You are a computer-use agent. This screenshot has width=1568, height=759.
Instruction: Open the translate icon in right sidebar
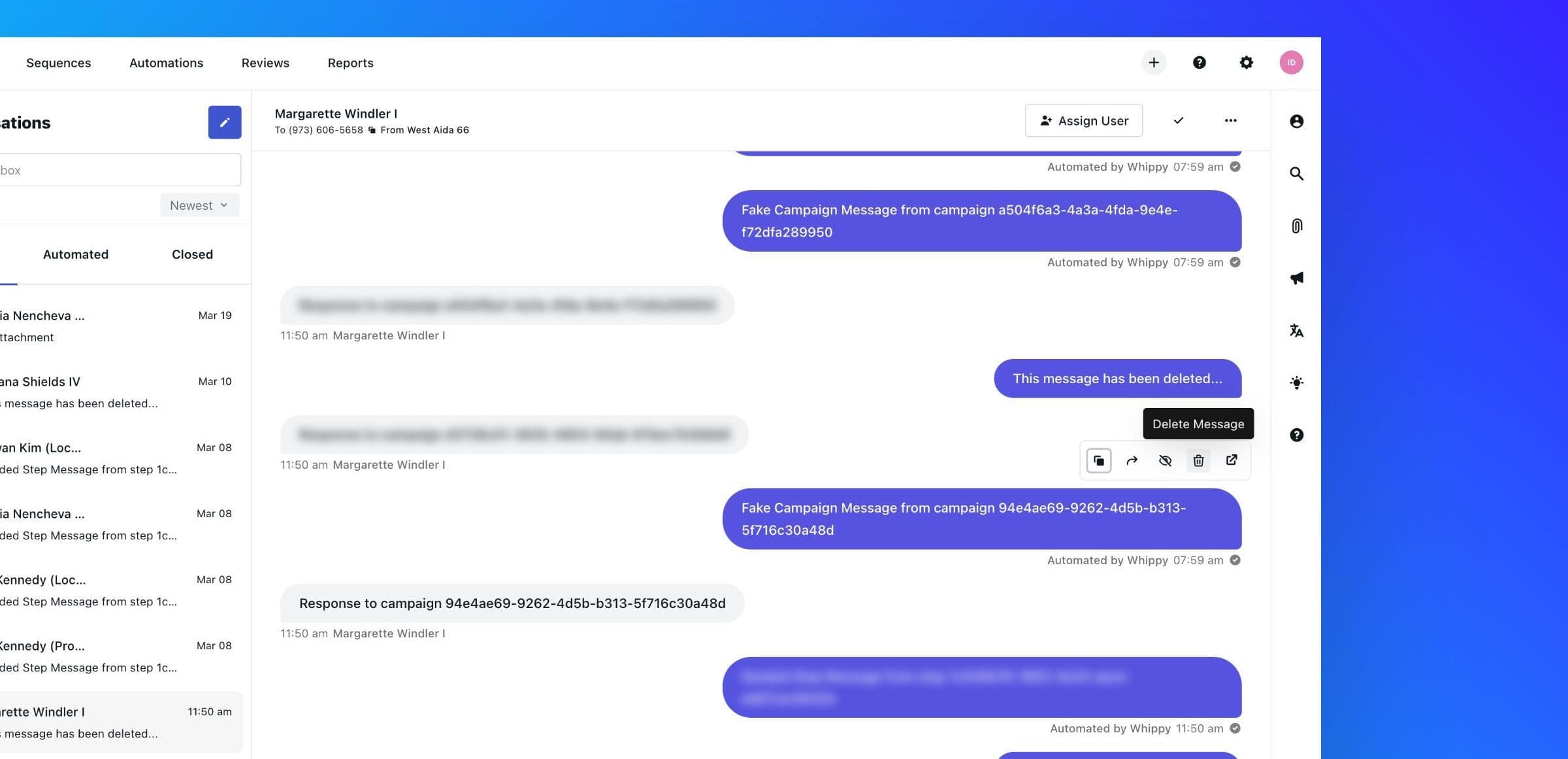point(1296,331)
